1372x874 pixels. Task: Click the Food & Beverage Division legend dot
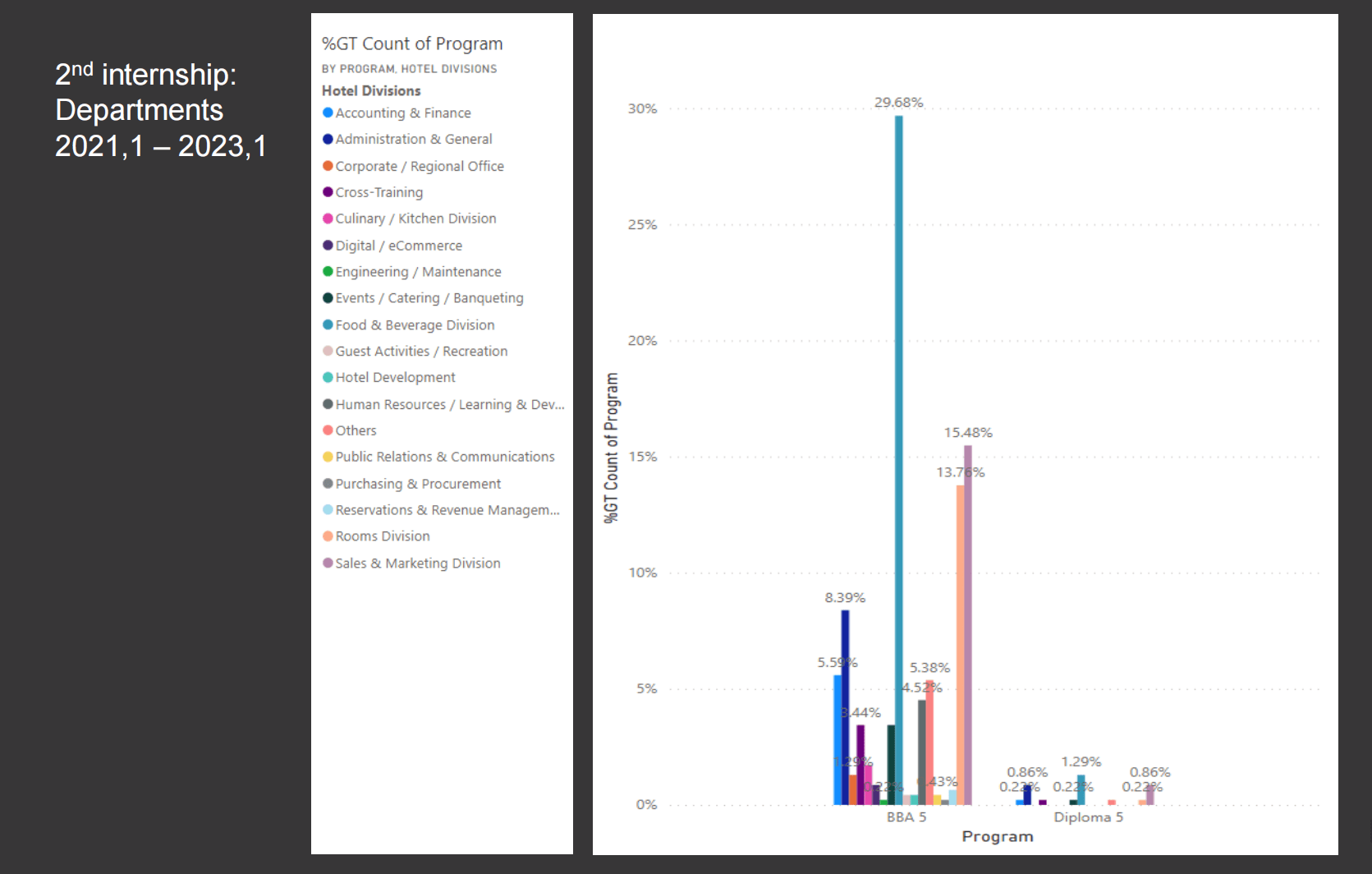328,324
